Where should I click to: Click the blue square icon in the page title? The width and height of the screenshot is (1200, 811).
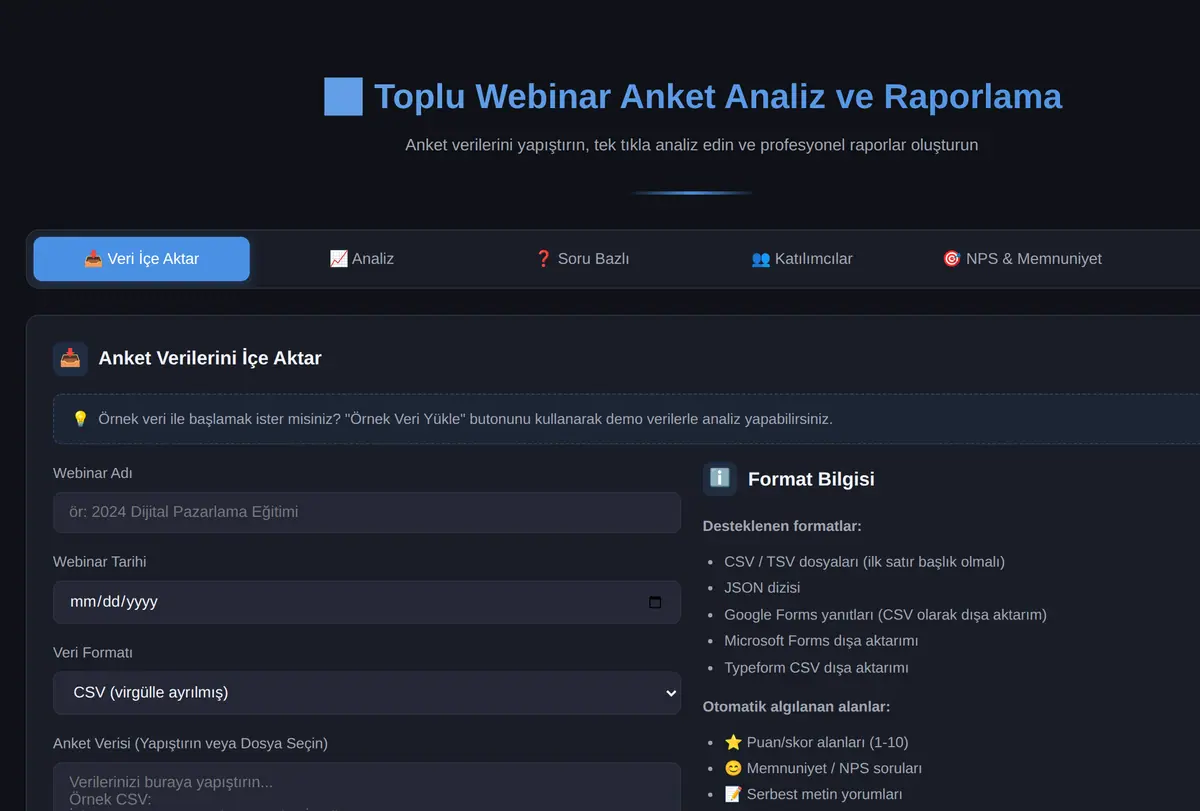click(343, 97)
